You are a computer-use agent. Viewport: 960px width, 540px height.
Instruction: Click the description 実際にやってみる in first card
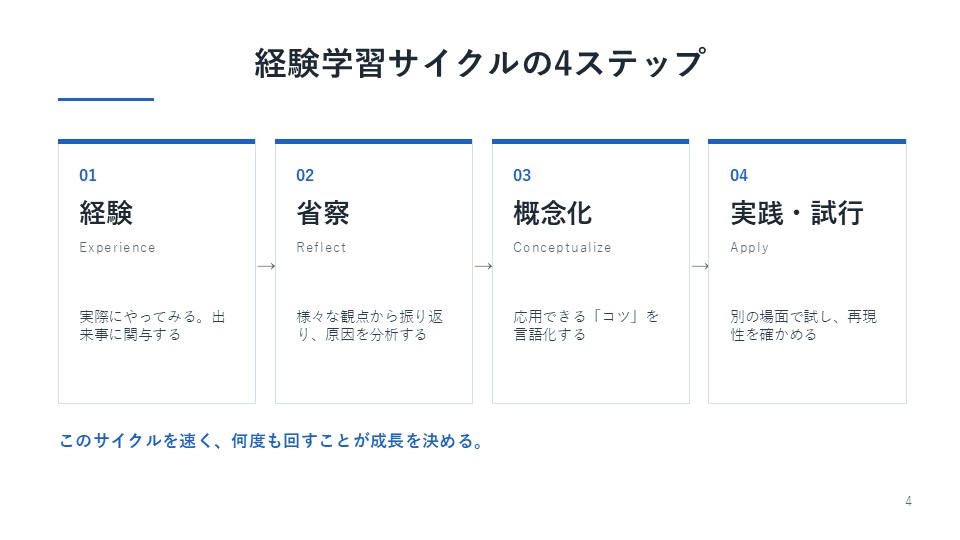click(152, 326)
